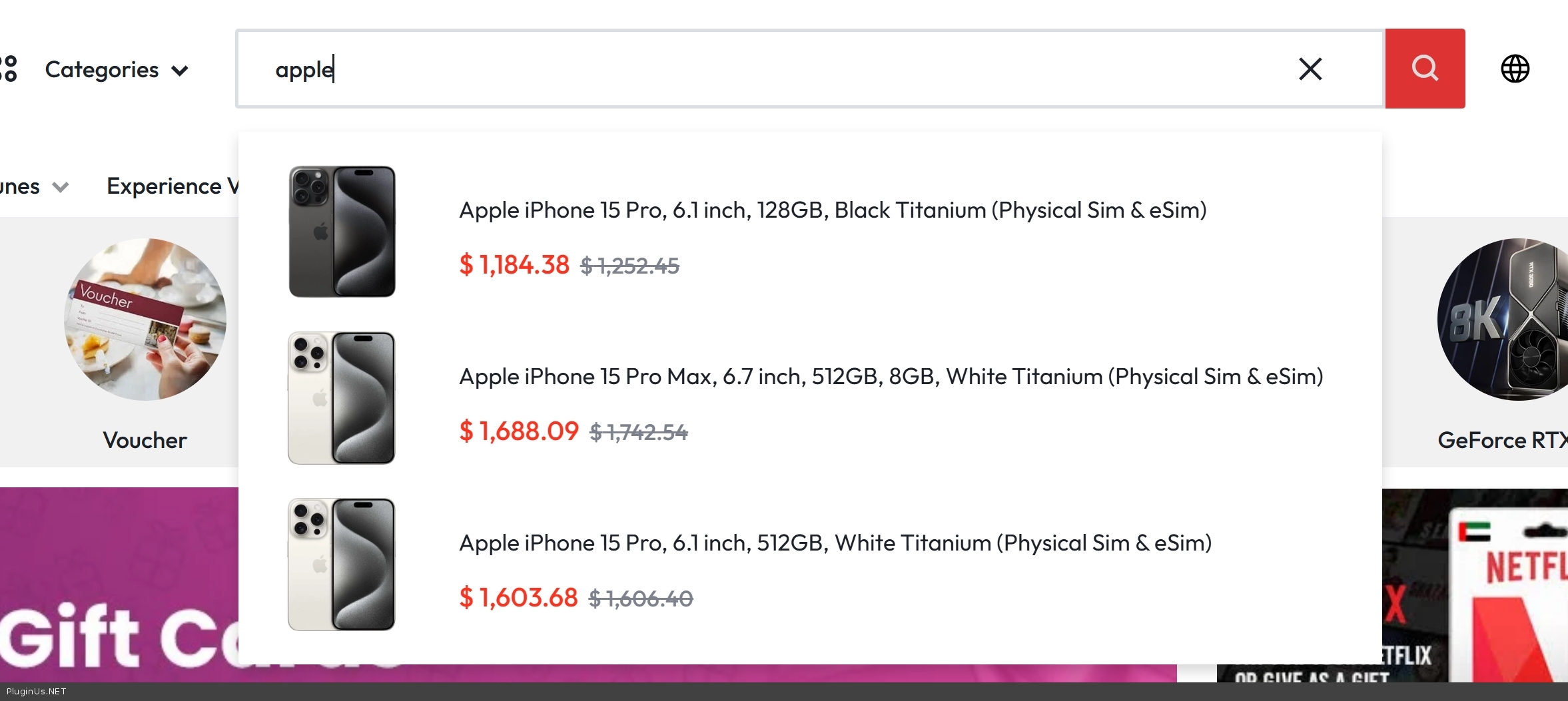Expand the chevron dropdown left of Experience
The width and height of the screenshot is (1568, 701).
click(61, 187)
